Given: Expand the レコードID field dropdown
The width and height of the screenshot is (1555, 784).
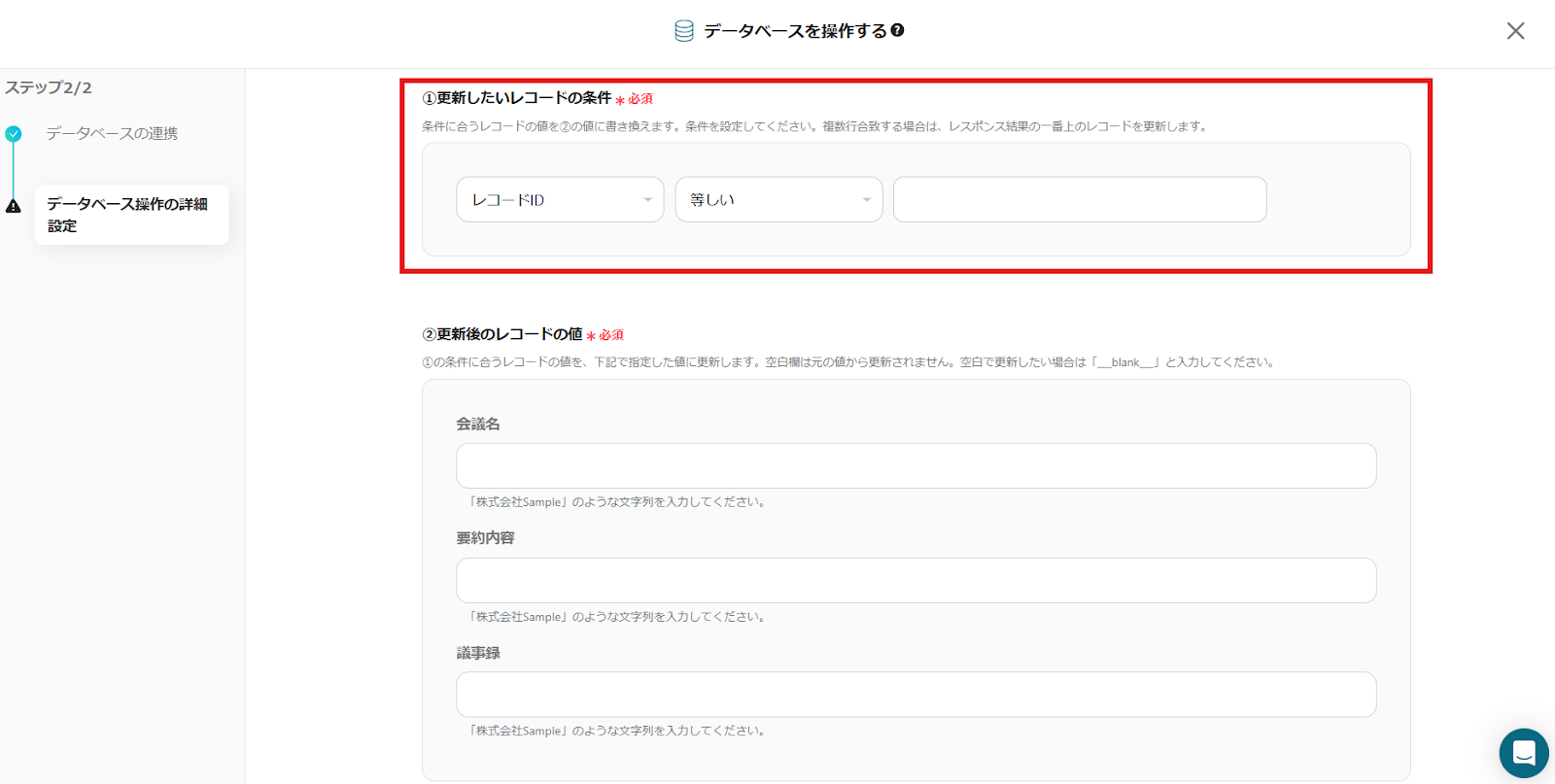Looking at the screenshot, I should [x=560, y=200].
